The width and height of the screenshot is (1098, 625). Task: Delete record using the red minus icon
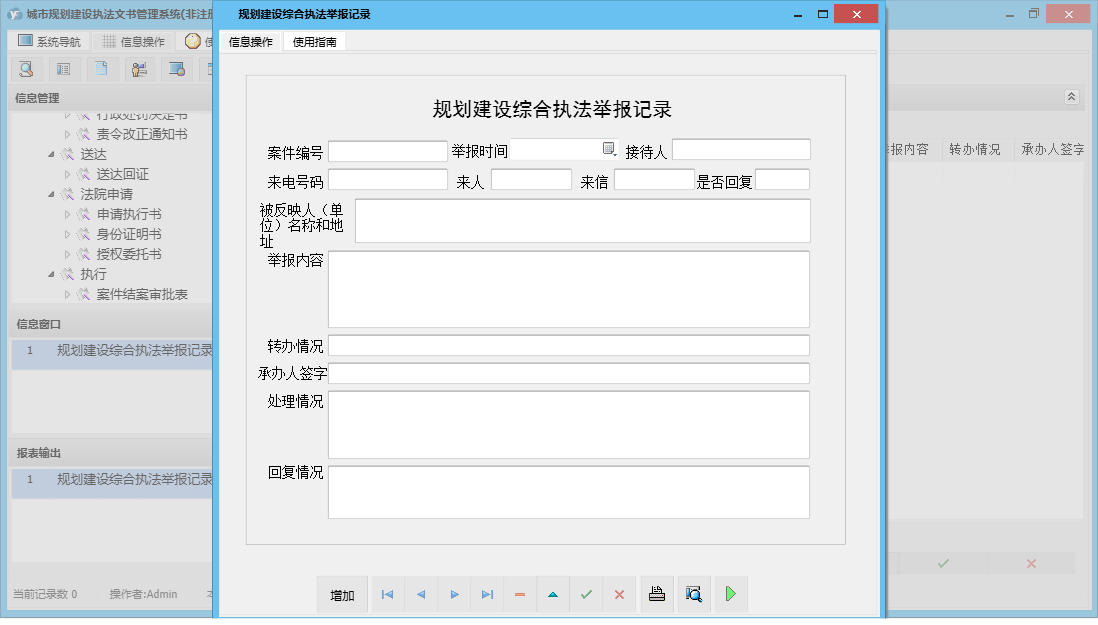(519, 594)
